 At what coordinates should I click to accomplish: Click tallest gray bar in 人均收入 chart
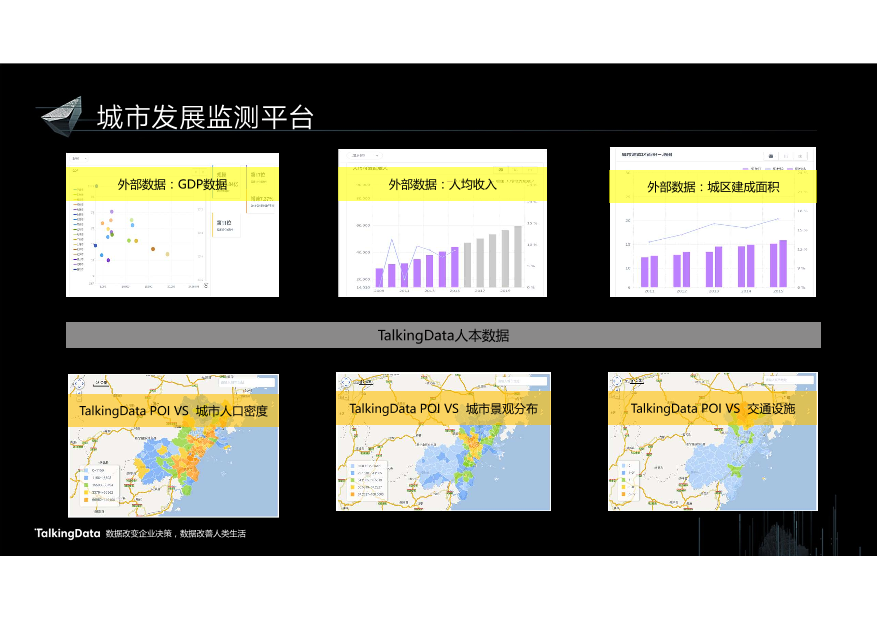pyautogui.click(x=518, y=257)
